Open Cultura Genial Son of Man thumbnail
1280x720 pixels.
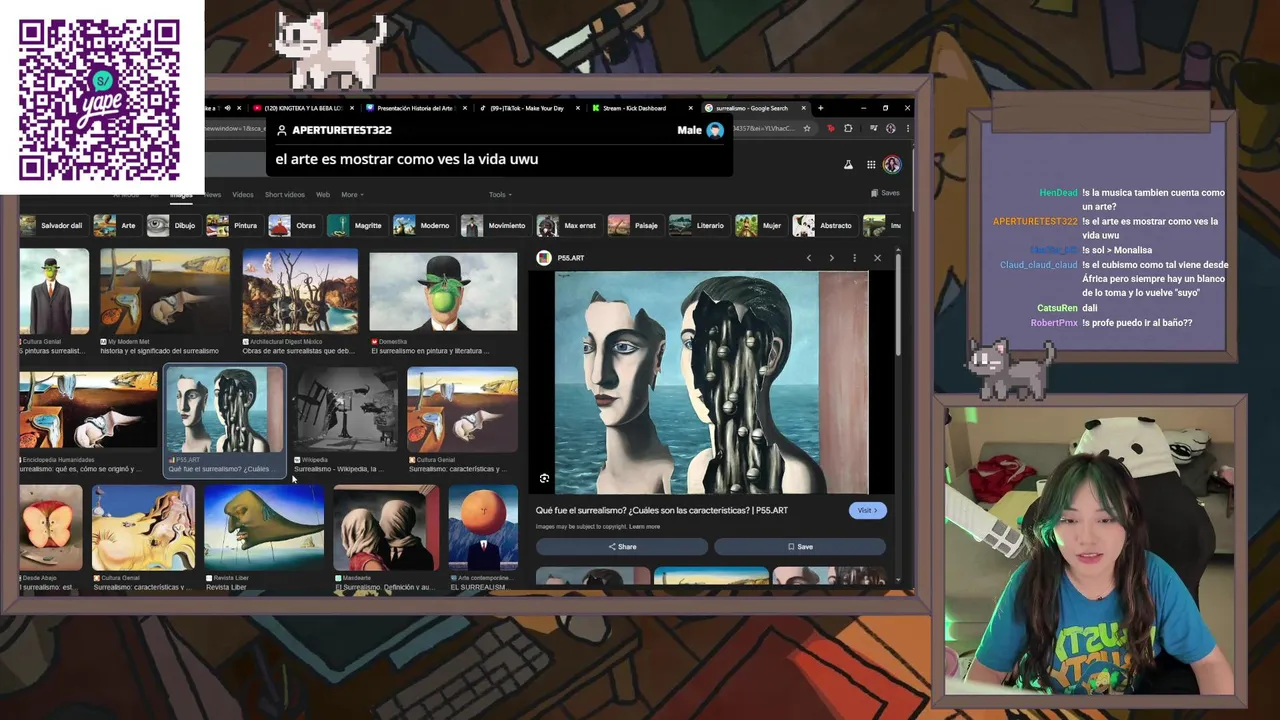(x=54, y=291)
